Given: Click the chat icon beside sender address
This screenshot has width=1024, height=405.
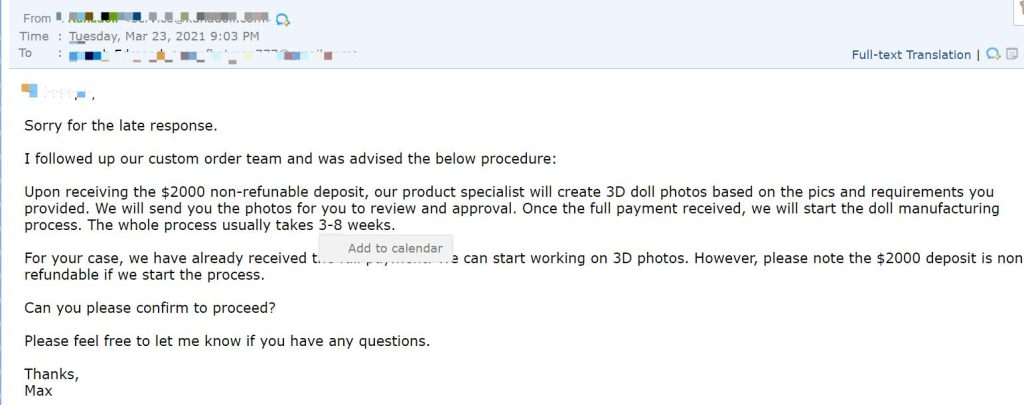Looking at the screenshot, I should [x=283, y=20].
